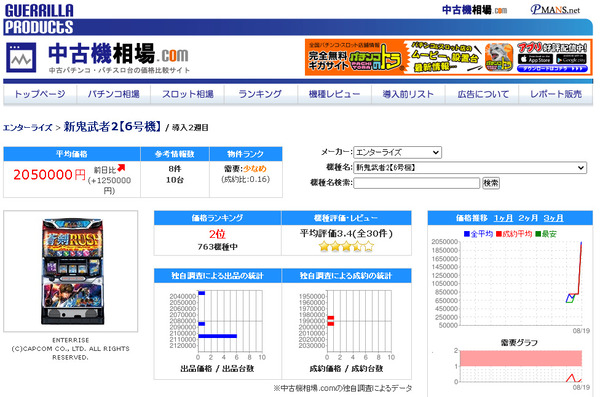Open the PMANS.net link

(x=555, y=10)
